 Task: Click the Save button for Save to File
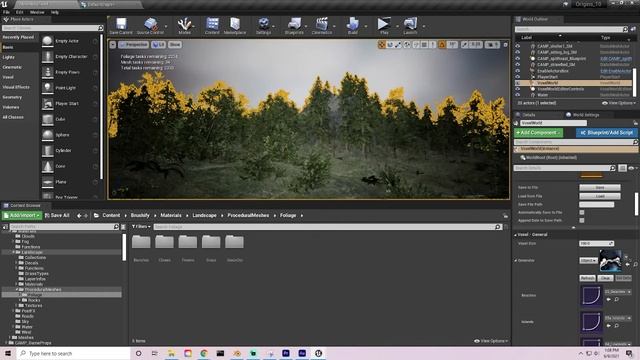click(600, 187)
